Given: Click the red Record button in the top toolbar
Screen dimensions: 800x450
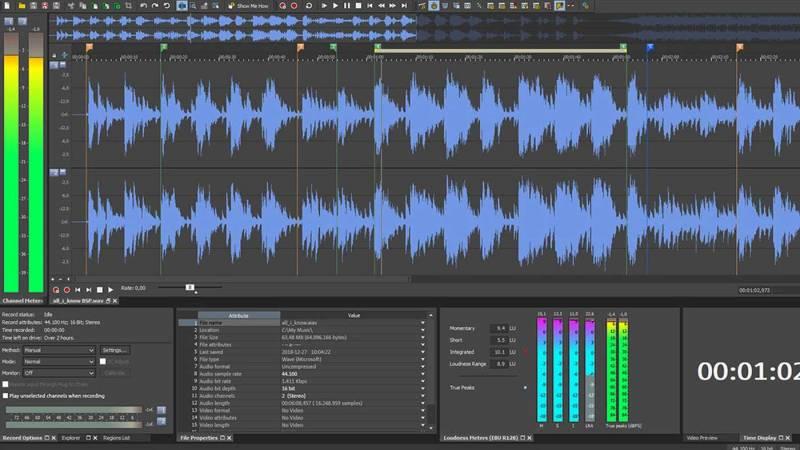Looking at the screenshot, I should click(x=294, y=6).
